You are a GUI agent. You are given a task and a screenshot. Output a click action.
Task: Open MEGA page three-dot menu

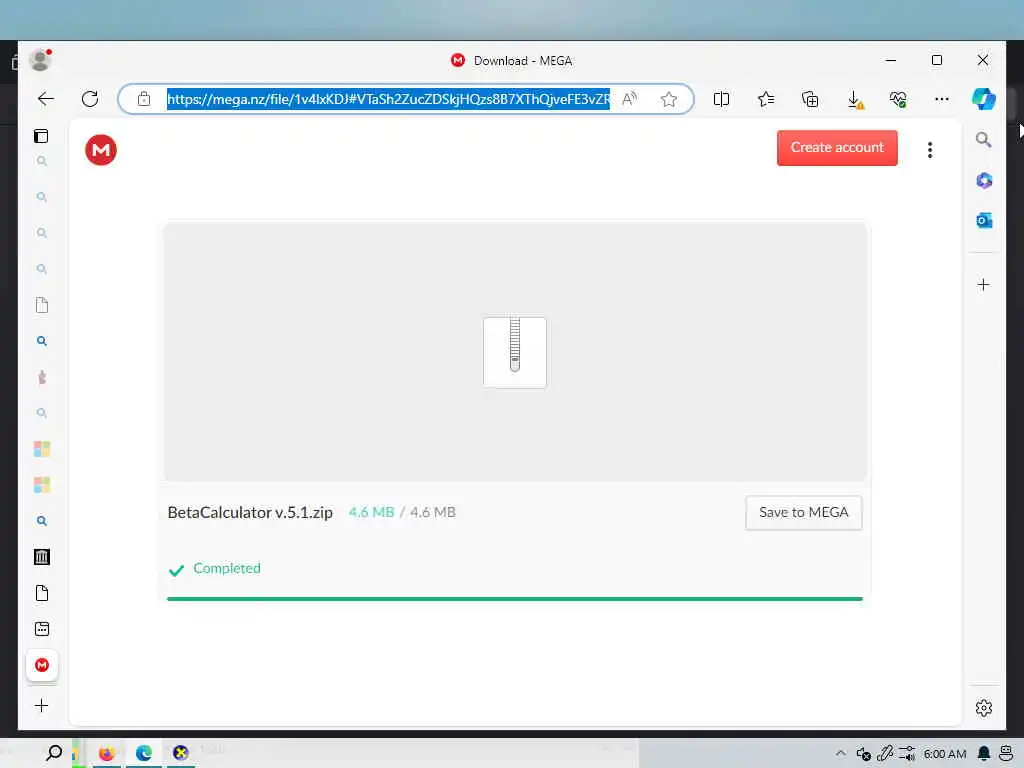[930, 150]
